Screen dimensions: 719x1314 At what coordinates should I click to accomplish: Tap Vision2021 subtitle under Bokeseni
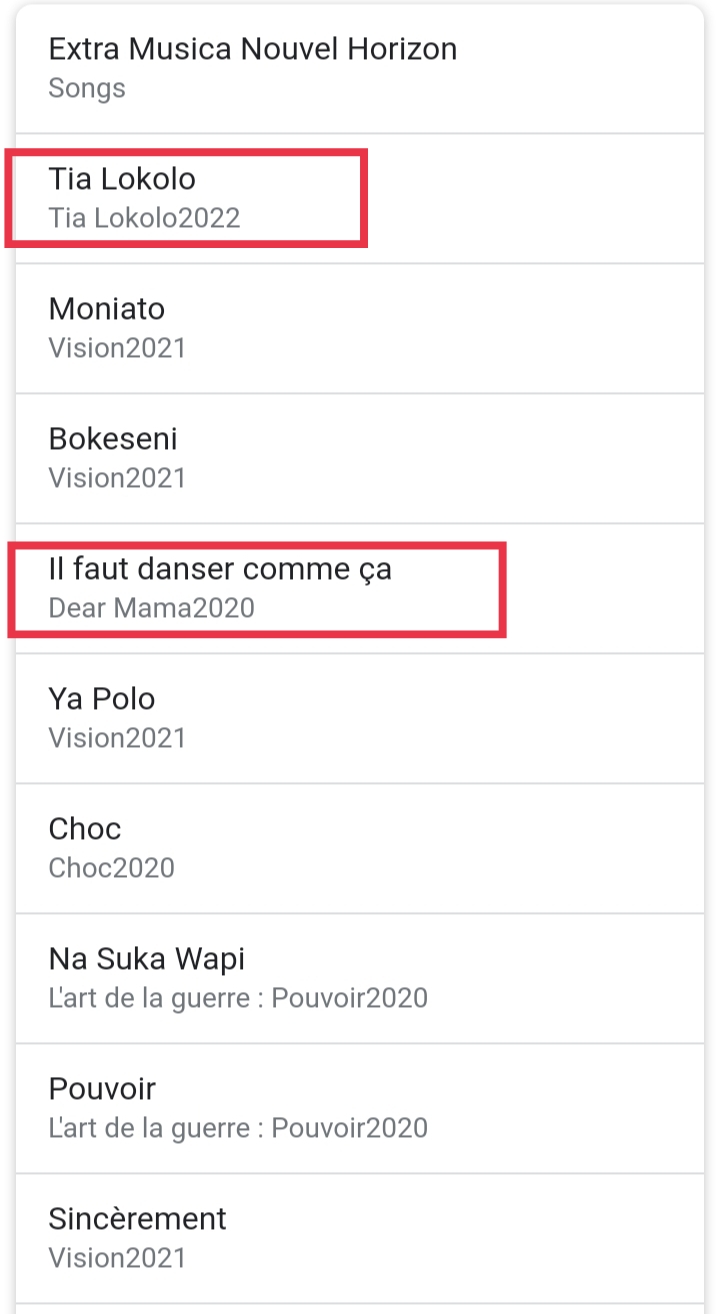(117, 478)
